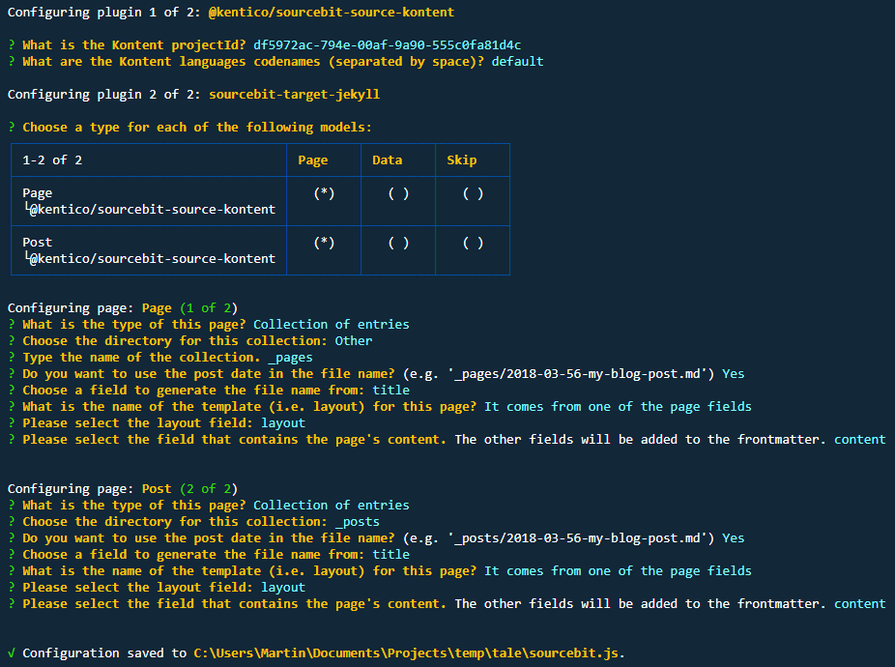Screen dimensions: 895x667
Task: Click the '(2 of 2)' page counter
Action: [x=208, y=488]
